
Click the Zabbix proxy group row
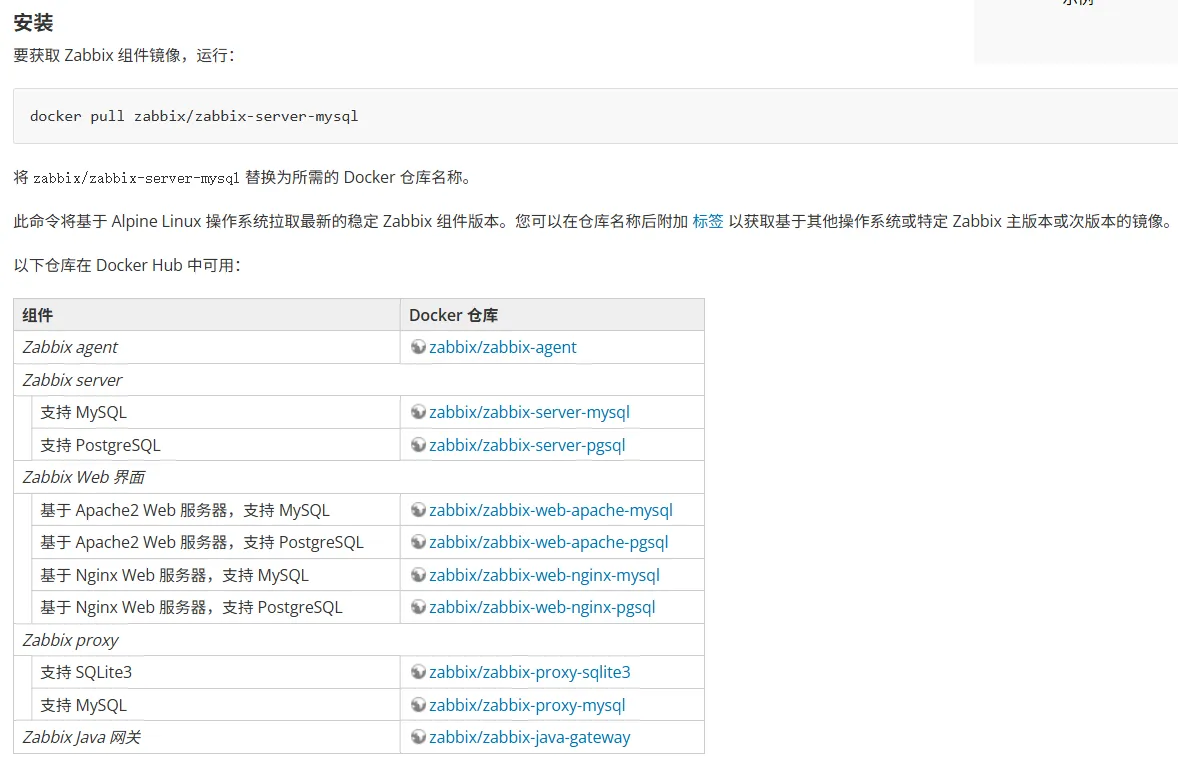pyautogui.click(x=359, y=640)
